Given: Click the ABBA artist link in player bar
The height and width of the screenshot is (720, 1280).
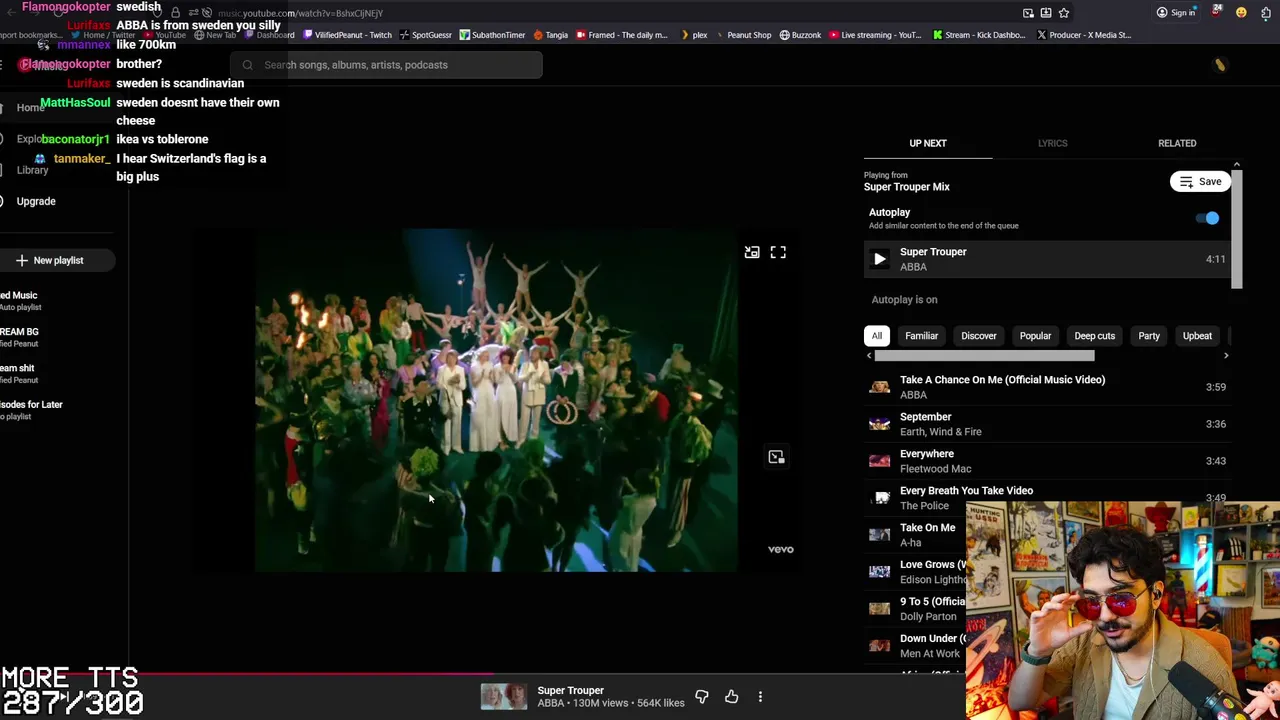Looking at the screenshot, I should (x=550, y=703).
